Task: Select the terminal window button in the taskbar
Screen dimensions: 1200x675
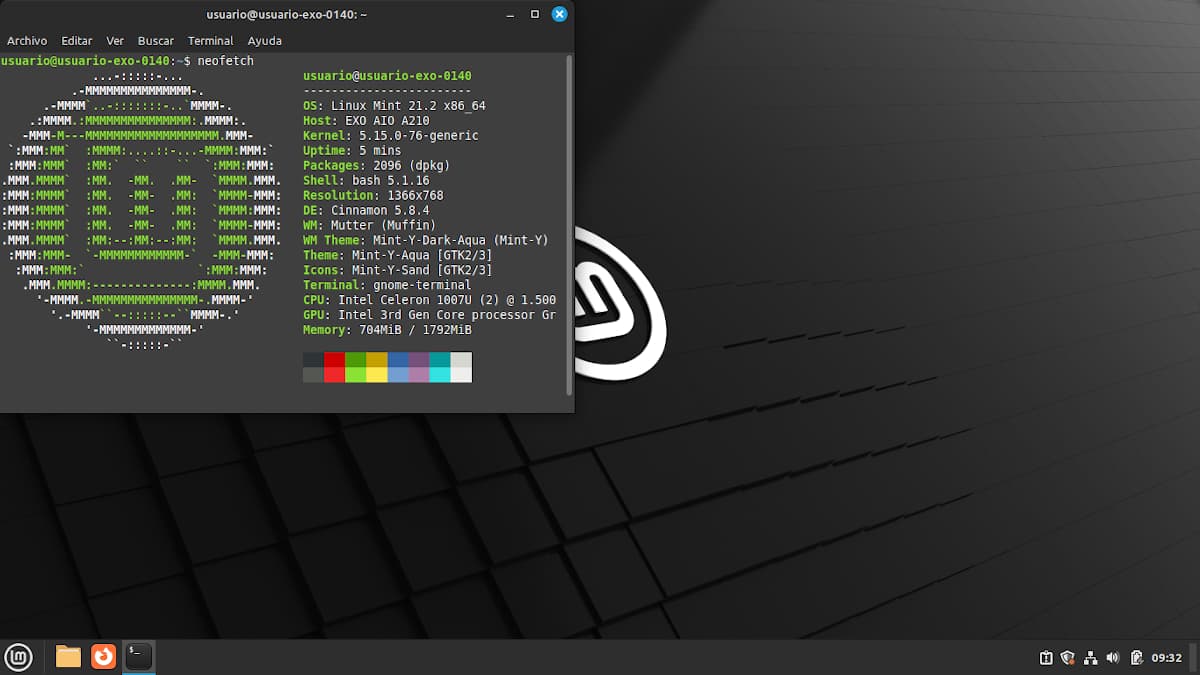Action: [x=139, y=656]
